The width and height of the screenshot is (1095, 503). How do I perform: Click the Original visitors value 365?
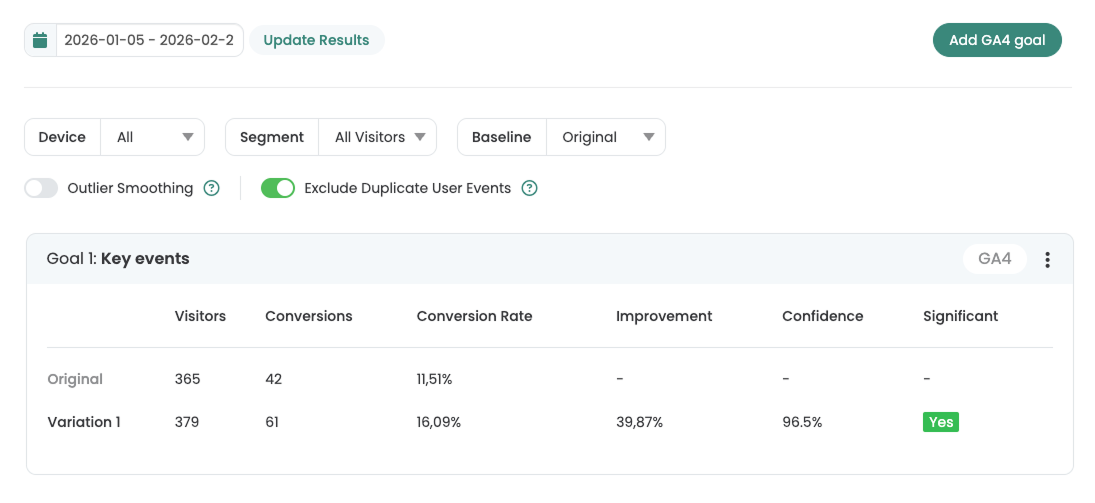187,379
